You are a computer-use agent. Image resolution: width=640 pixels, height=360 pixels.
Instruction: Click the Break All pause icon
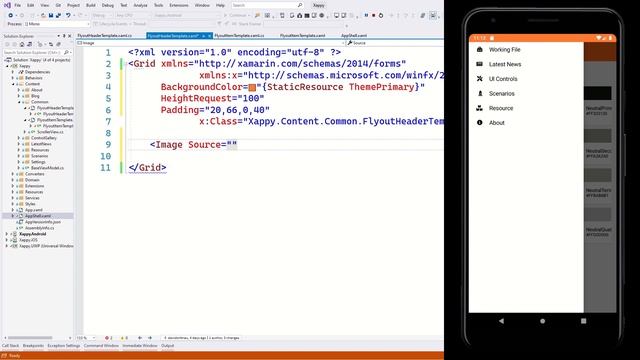(366, 16)
